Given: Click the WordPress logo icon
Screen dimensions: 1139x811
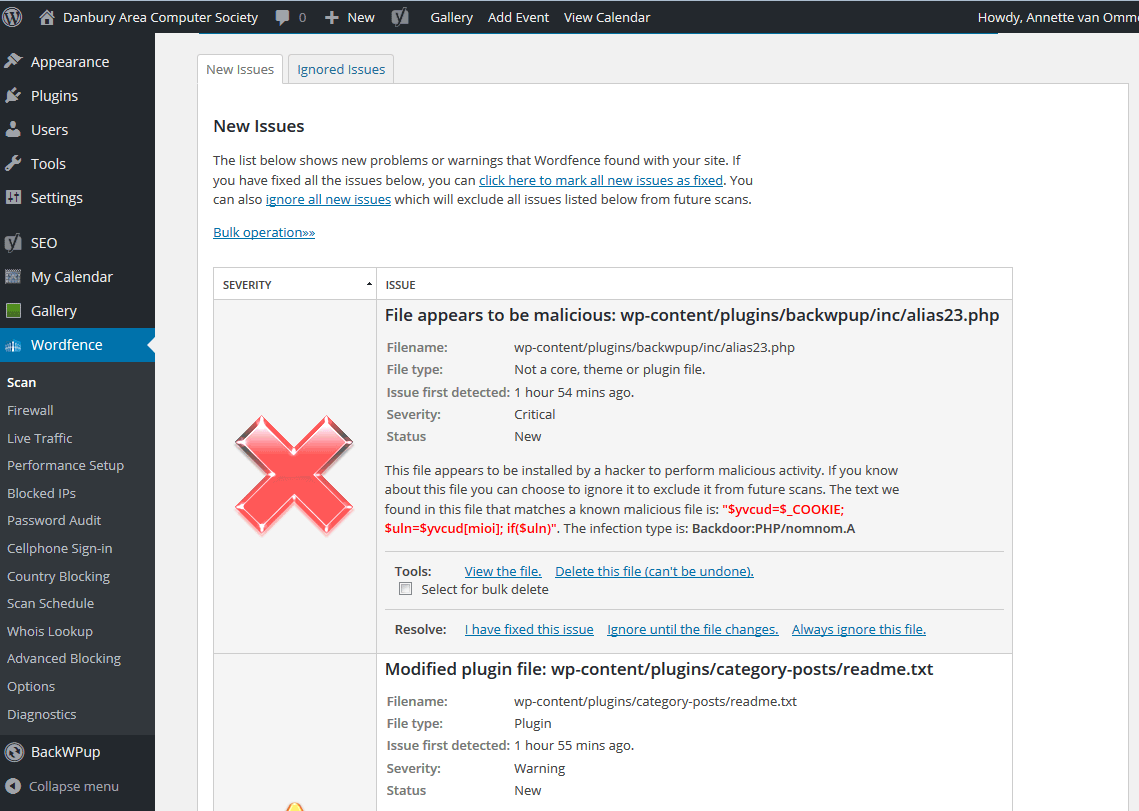Looking at the screenshot, I should click(12, 17).
